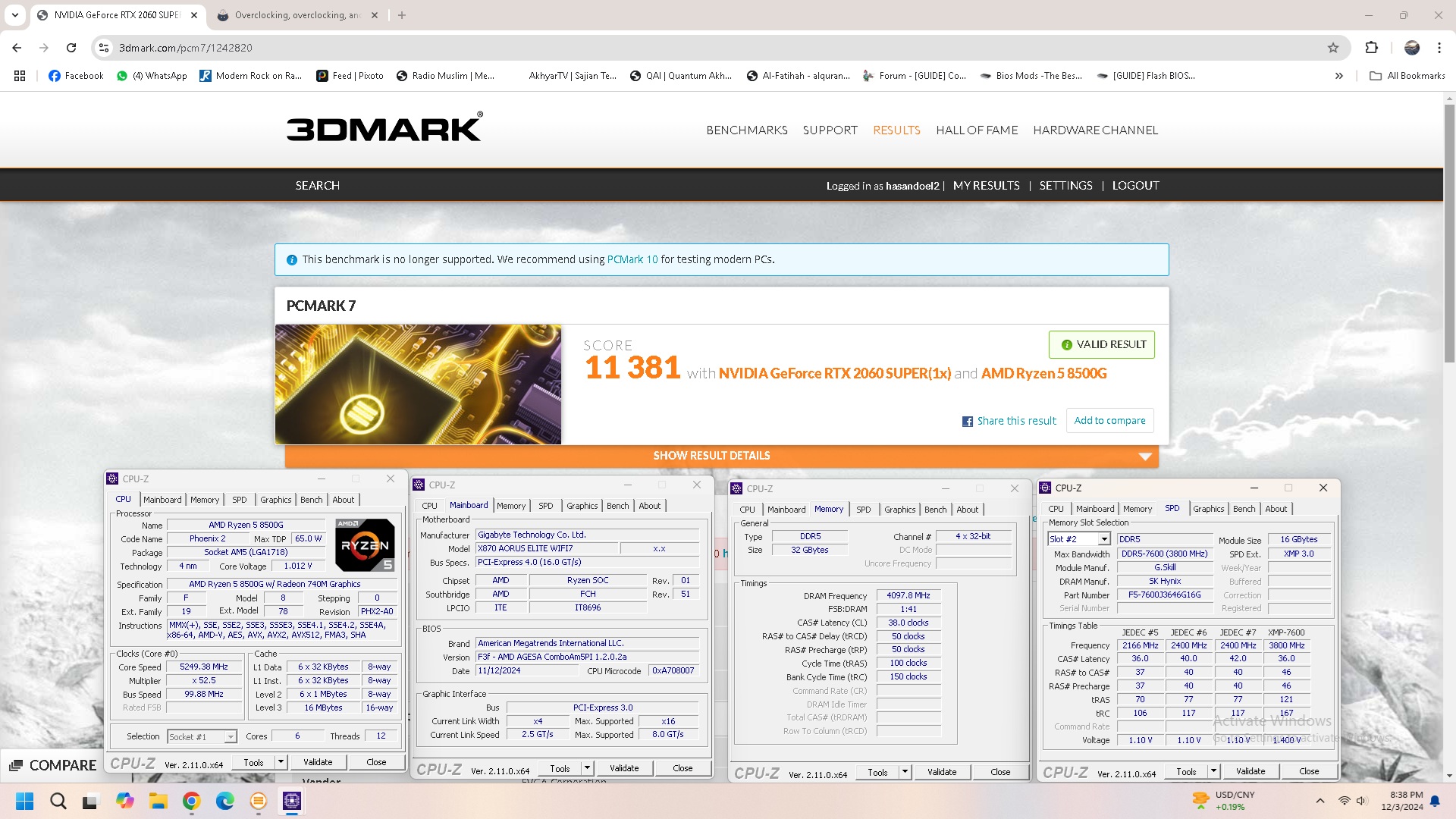This screenshot has height=819, width=1456.
Task: Click the DRAM Frequency 4097.8 MHz value
Action: (908, 596)
